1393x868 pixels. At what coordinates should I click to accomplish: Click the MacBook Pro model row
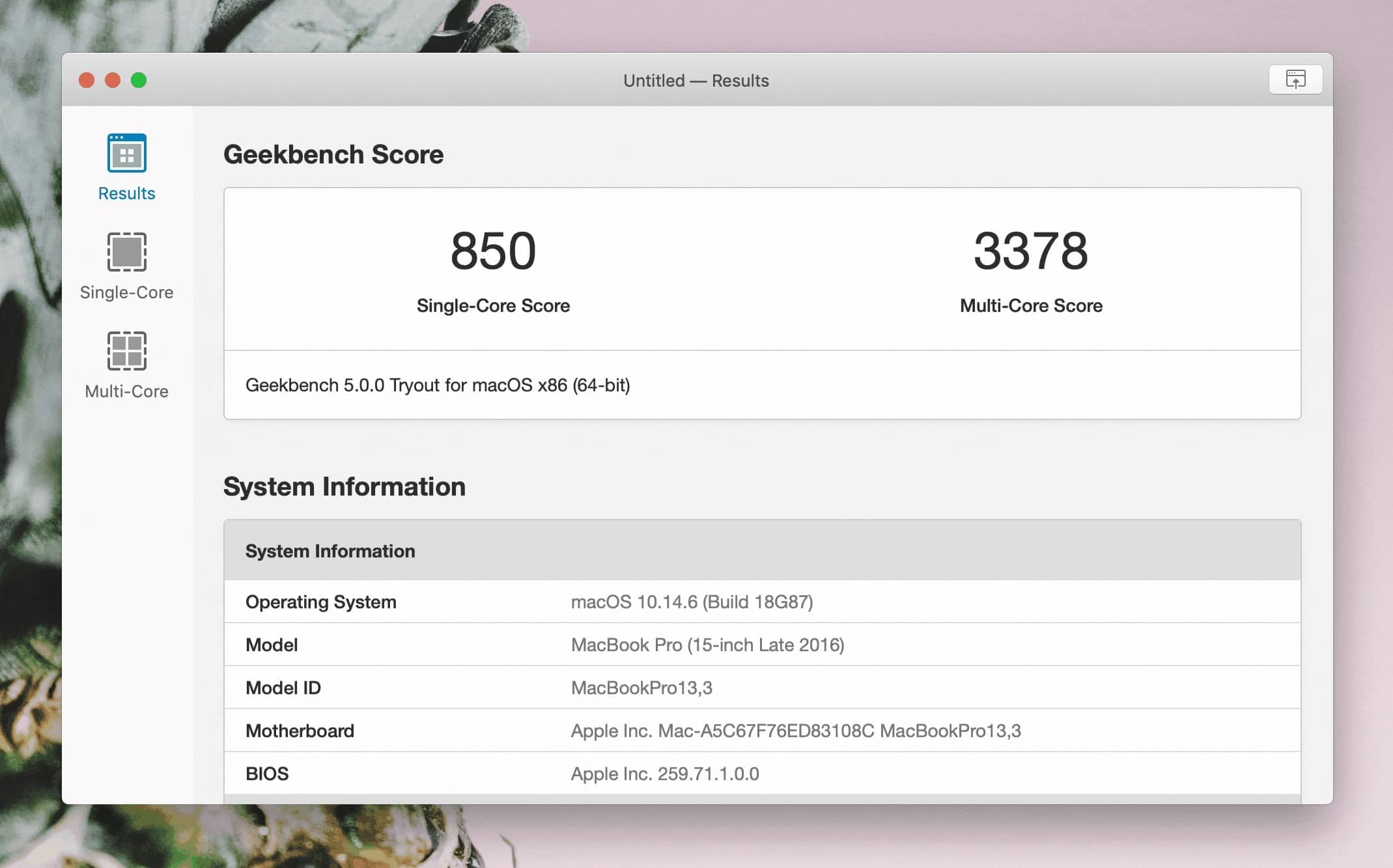(707, 645)
